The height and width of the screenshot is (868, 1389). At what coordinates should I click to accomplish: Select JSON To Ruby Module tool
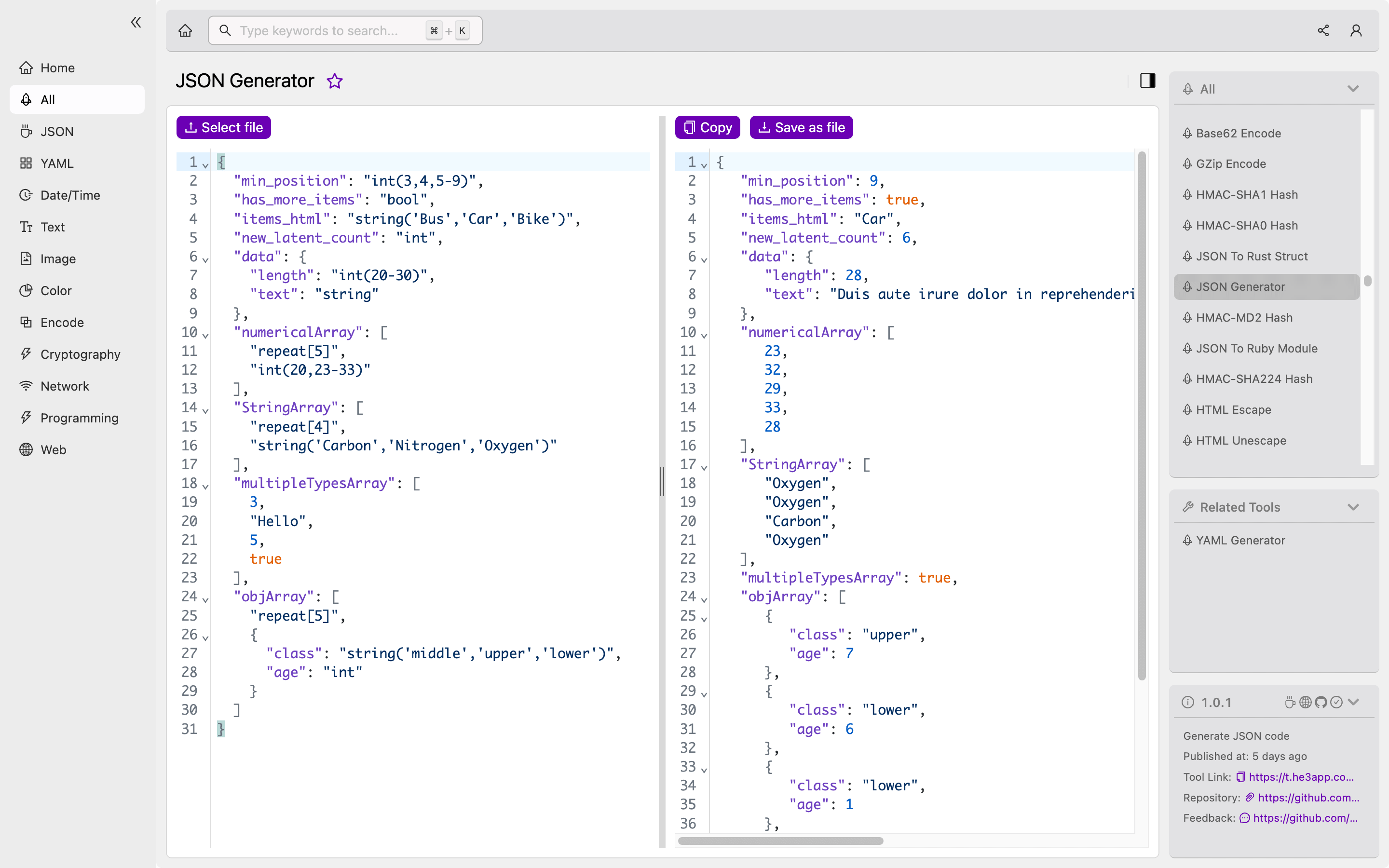point(1266,349)
